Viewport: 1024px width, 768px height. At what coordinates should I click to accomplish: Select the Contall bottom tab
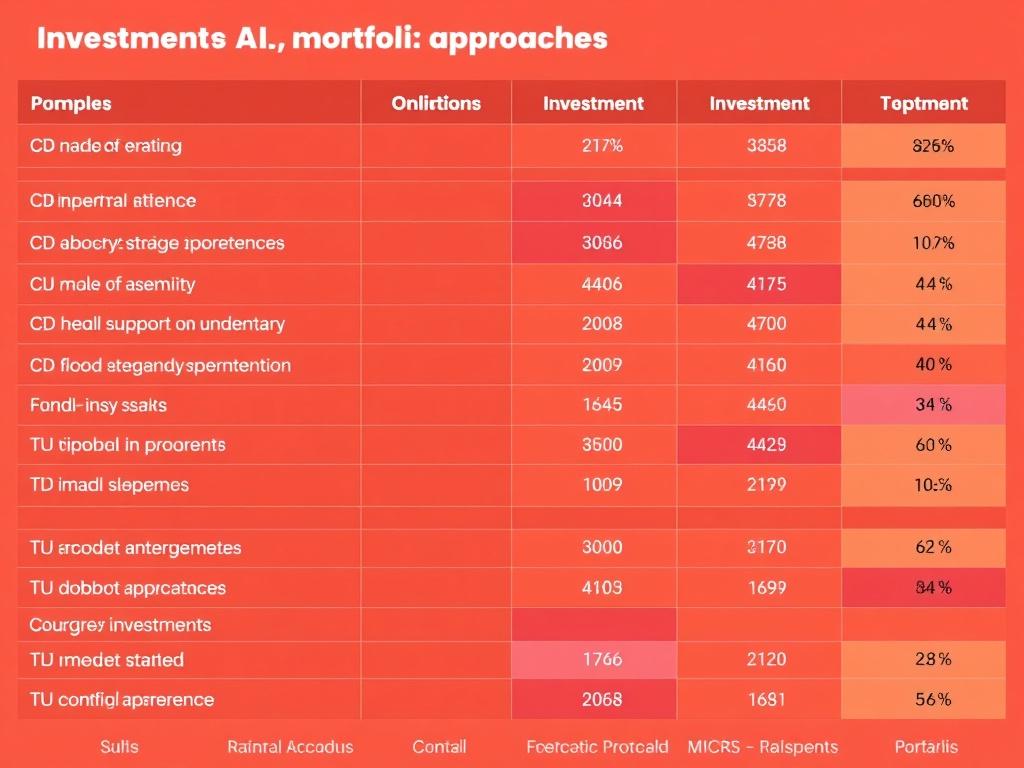click(439, 747)
